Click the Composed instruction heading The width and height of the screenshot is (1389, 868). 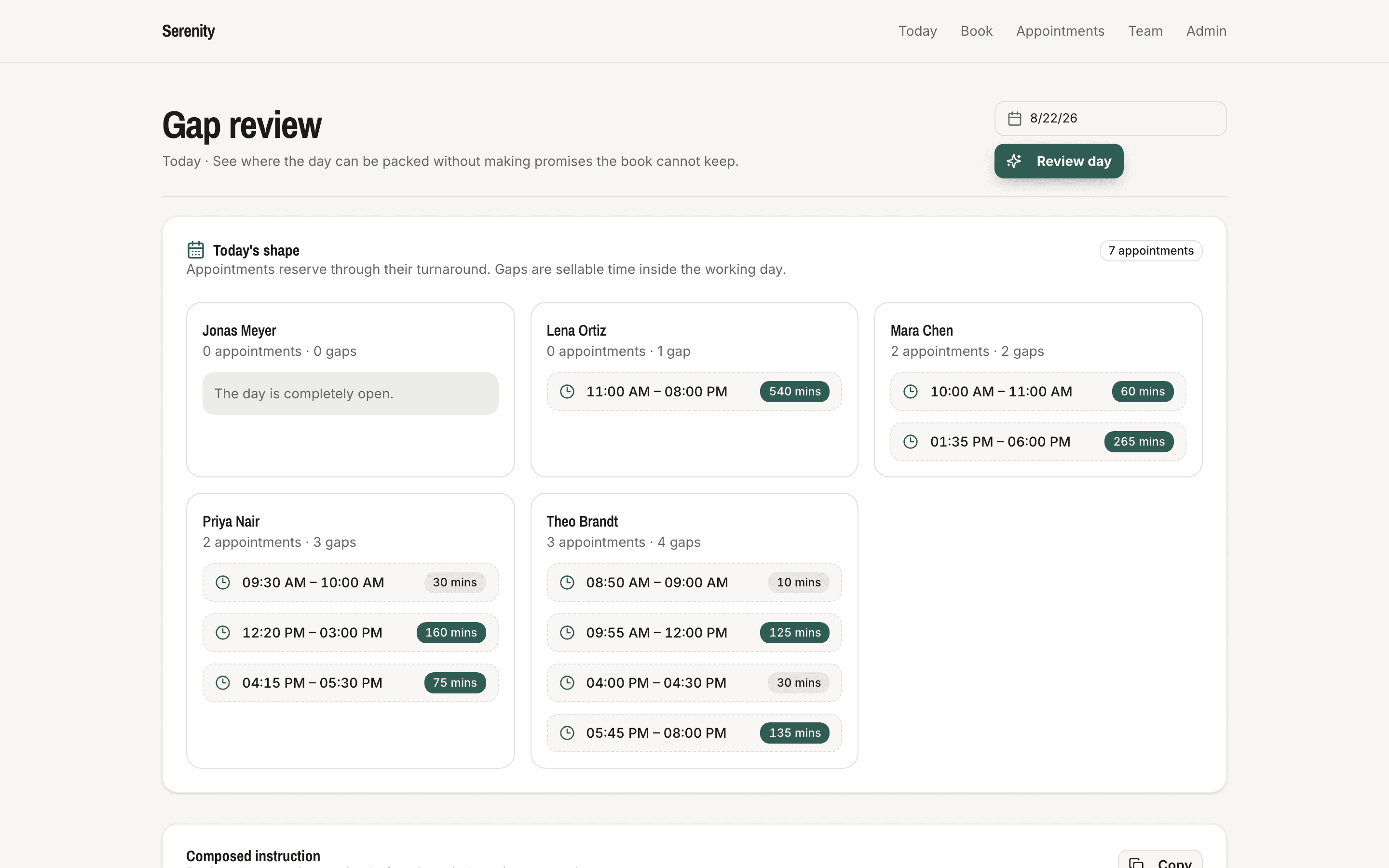coord(253,856)
